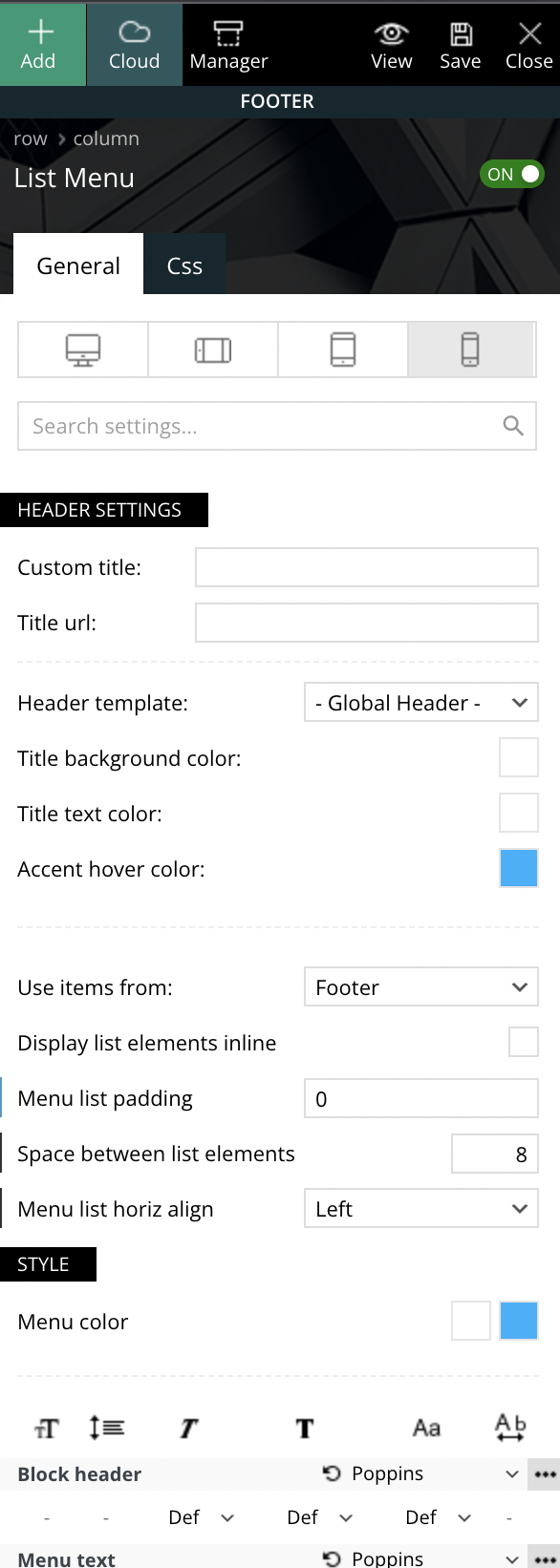560x1568 pixels.
Task: Select the landscape tablet viewport icon
Action: 213,350
